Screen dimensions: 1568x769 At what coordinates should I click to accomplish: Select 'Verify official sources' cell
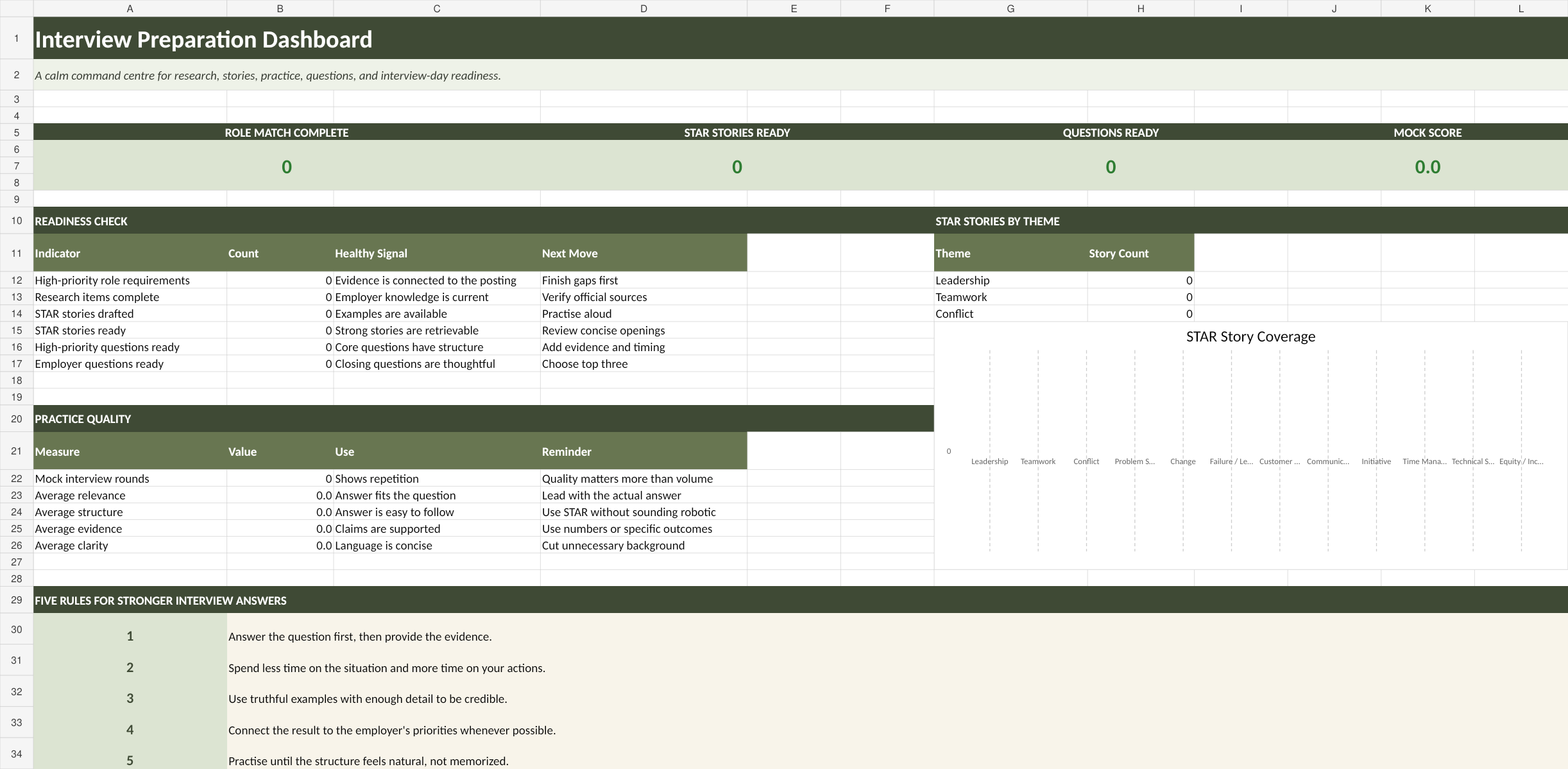pos(643,297)
